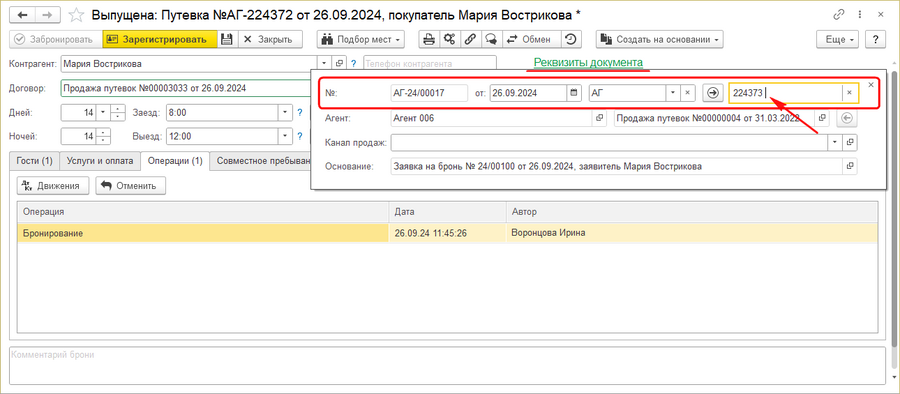Show hint question mark next to Выезд
This screenshot has height=394, width=900.
pyautogui.click(x=300, y=136)
